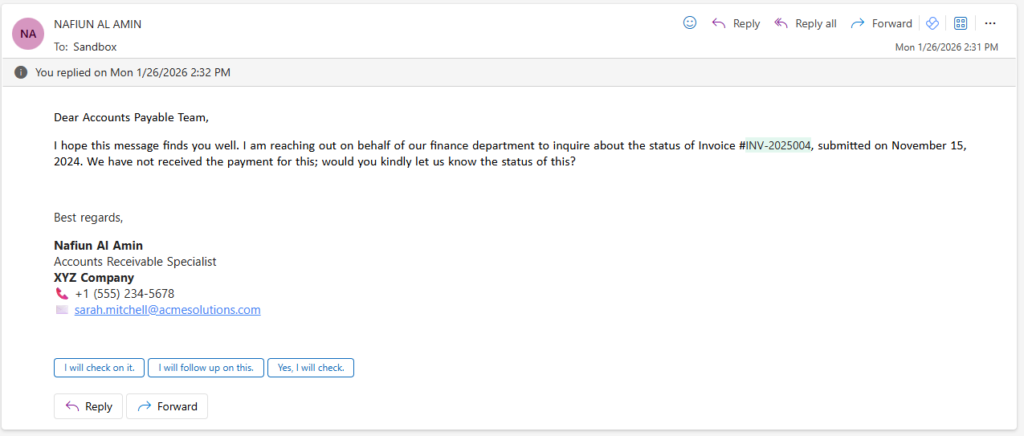Click the envelope icon in signature

(61, 310)
